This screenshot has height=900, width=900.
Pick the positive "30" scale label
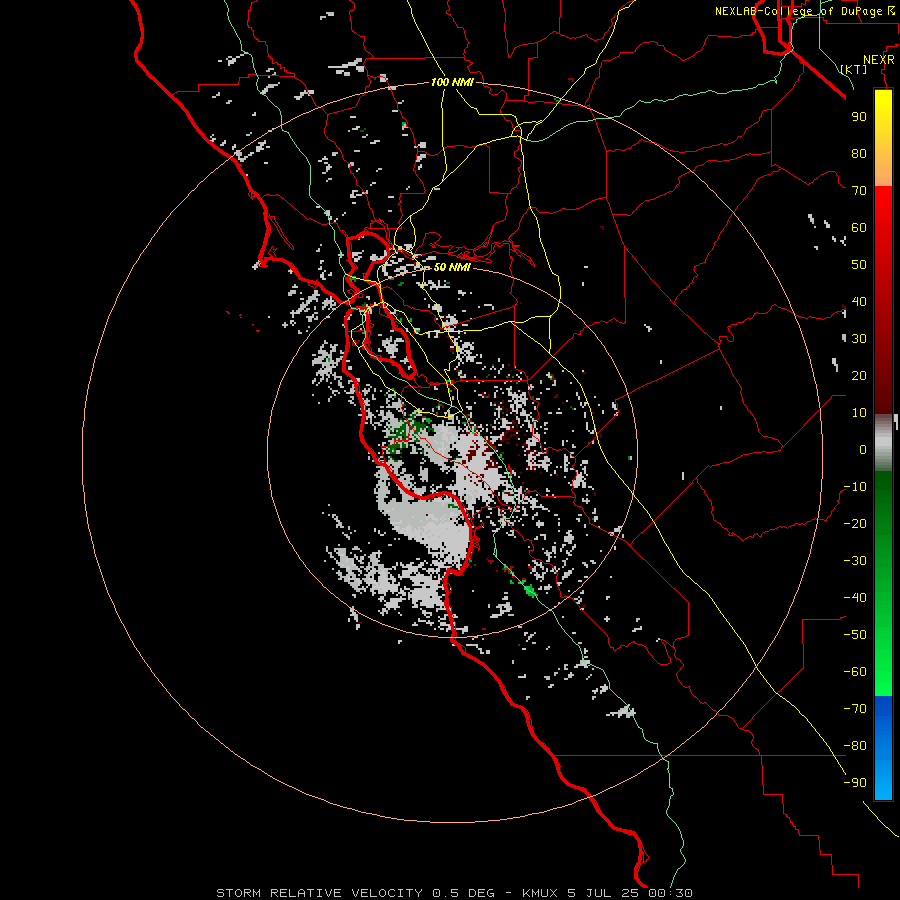[859, 339]
